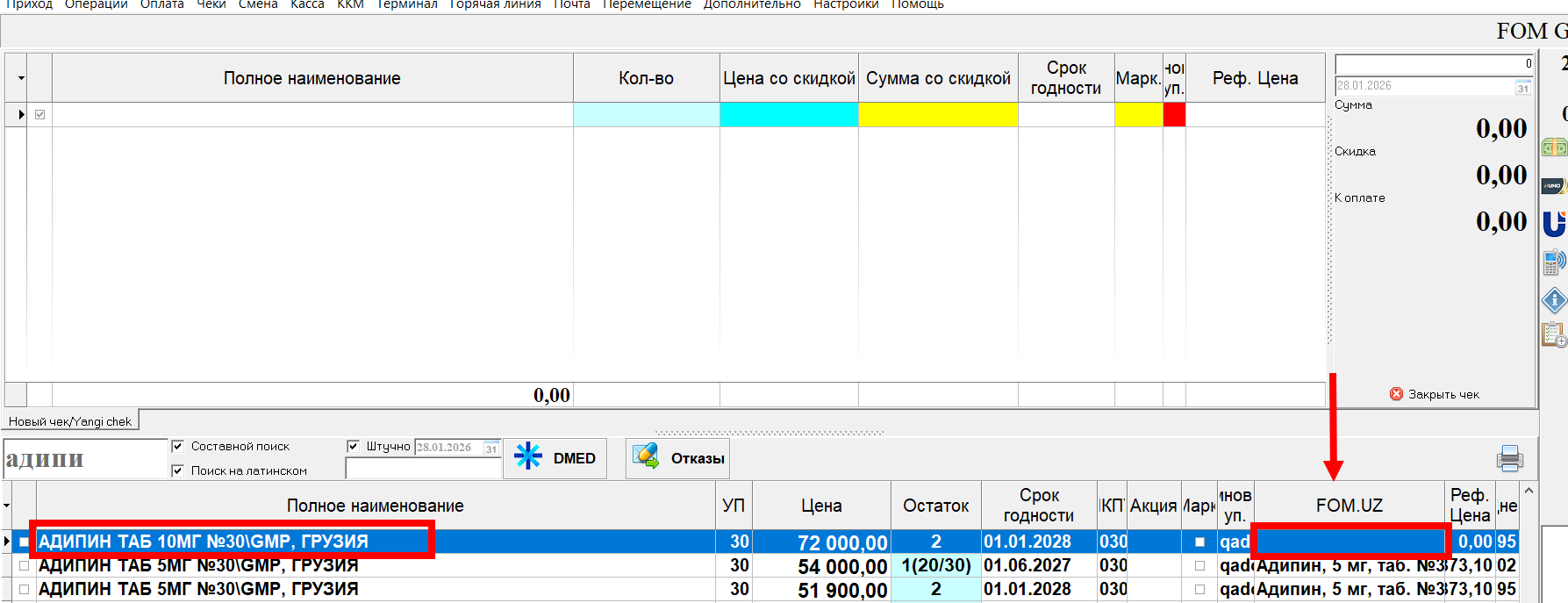Check the row box for the 54 000,00 АДИПИН 5МГ
1568x603 pixels.
(x=24, y=565)
